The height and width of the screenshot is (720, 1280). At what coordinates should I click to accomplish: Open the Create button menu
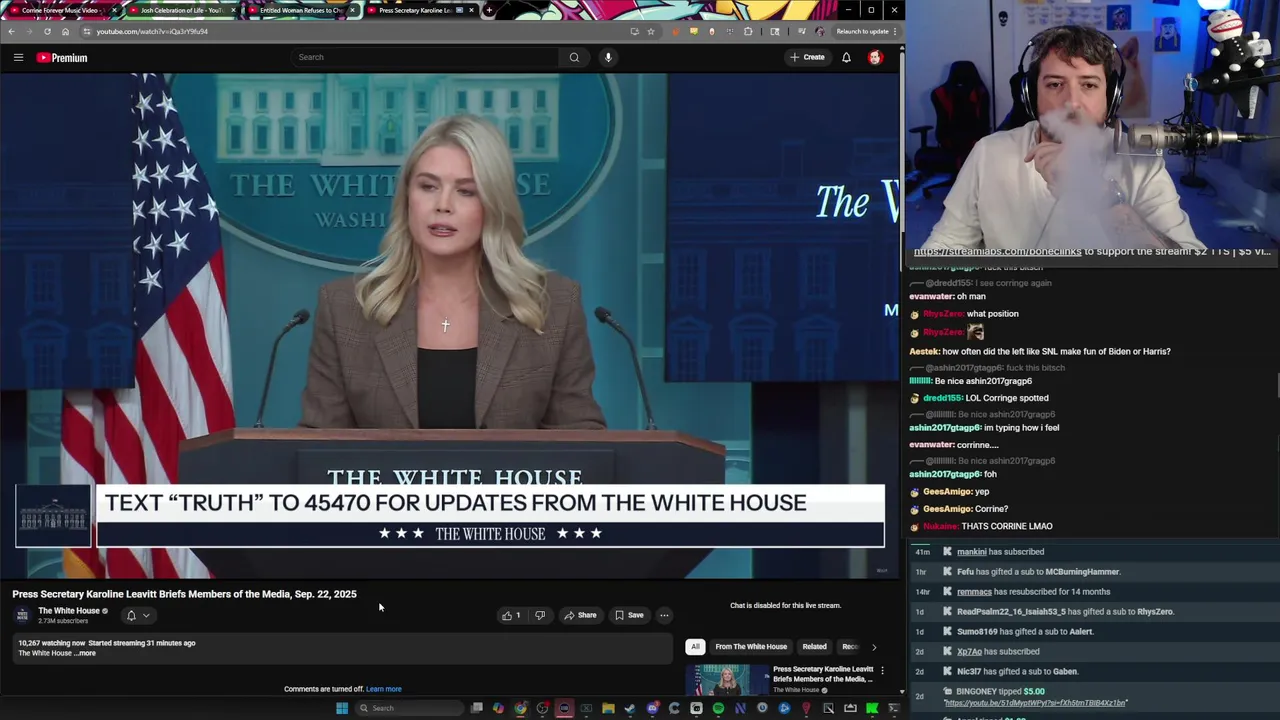(807, 57)
